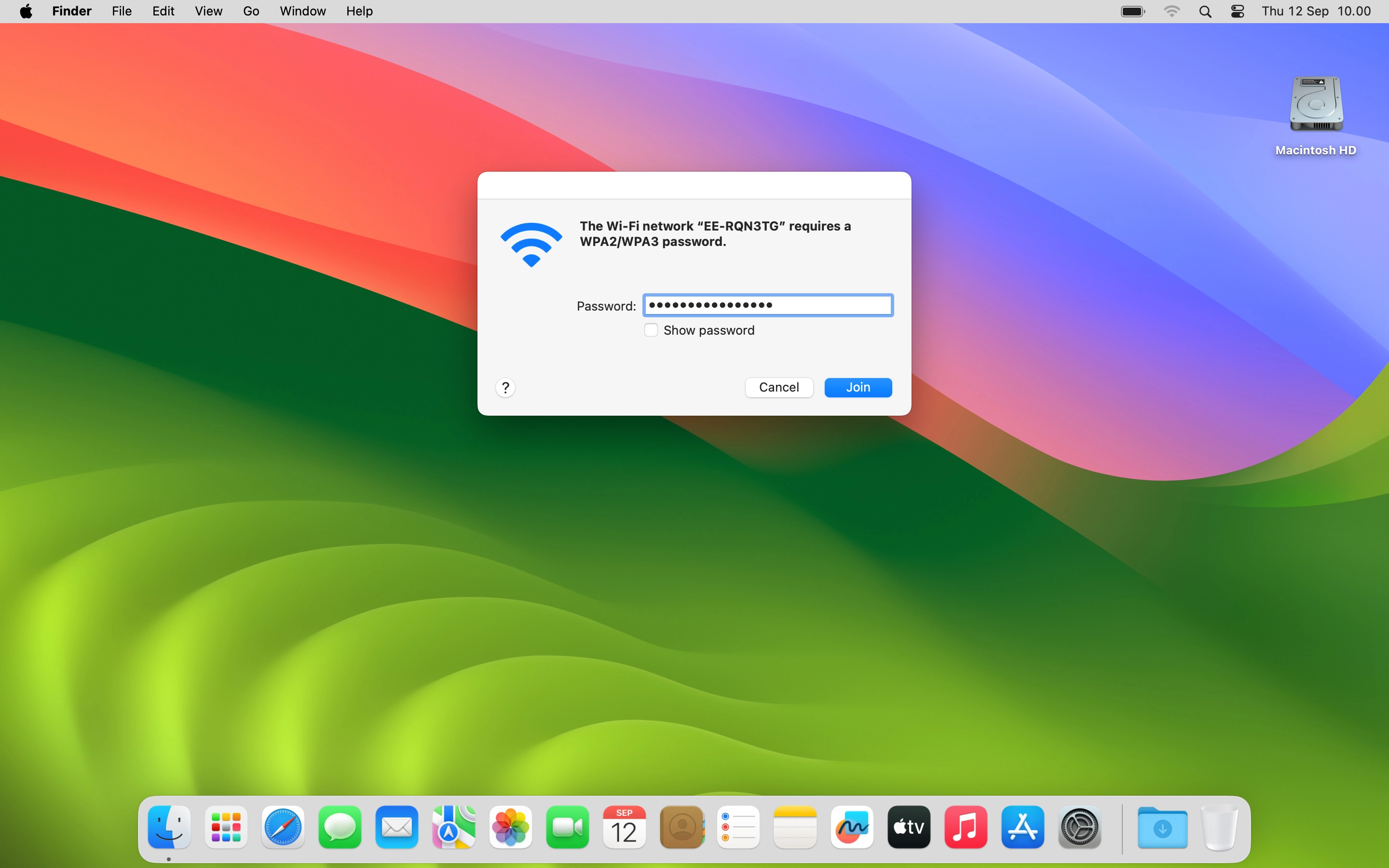Image resolution: width=1389 pixels, height=868 pixels.
Task: Open System Settings from the Dock
Action: 1079,827
